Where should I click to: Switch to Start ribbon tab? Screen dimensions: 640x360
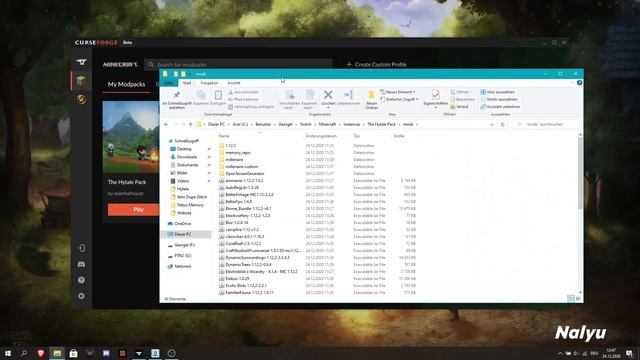(187, 83)
